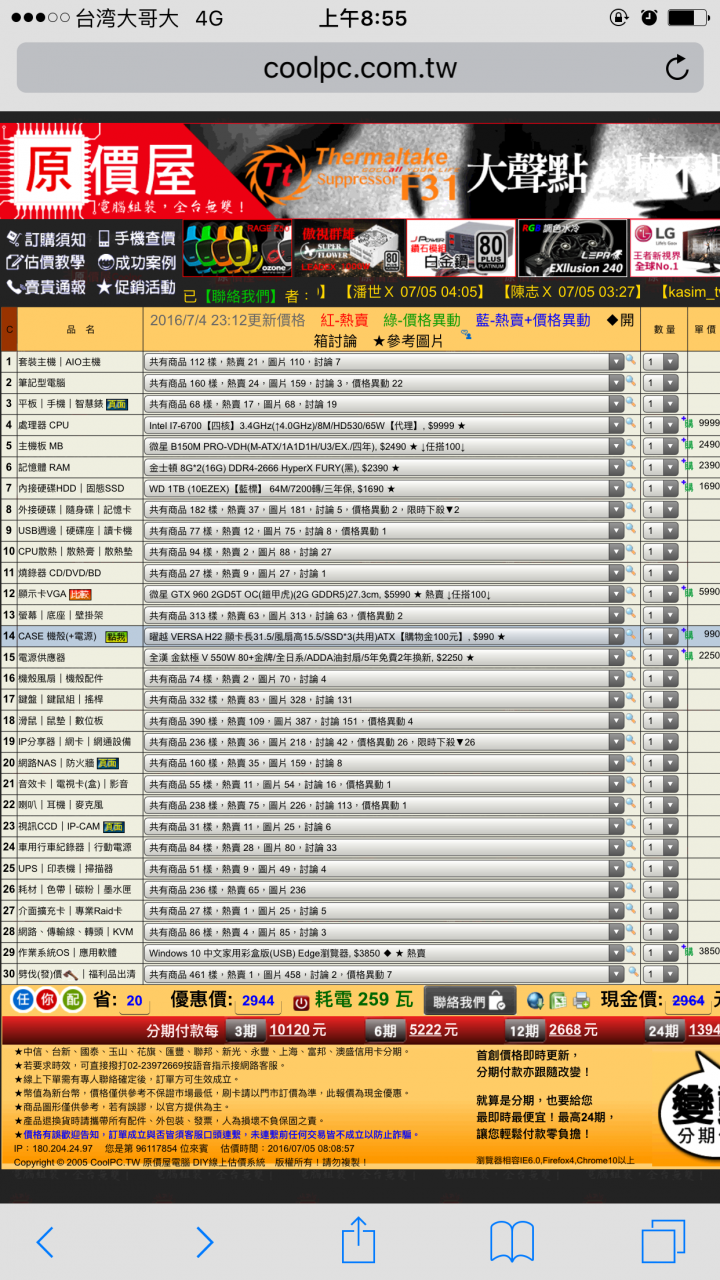
Task: Tap the Safari forward arrow
Action: click(203, 1242)
